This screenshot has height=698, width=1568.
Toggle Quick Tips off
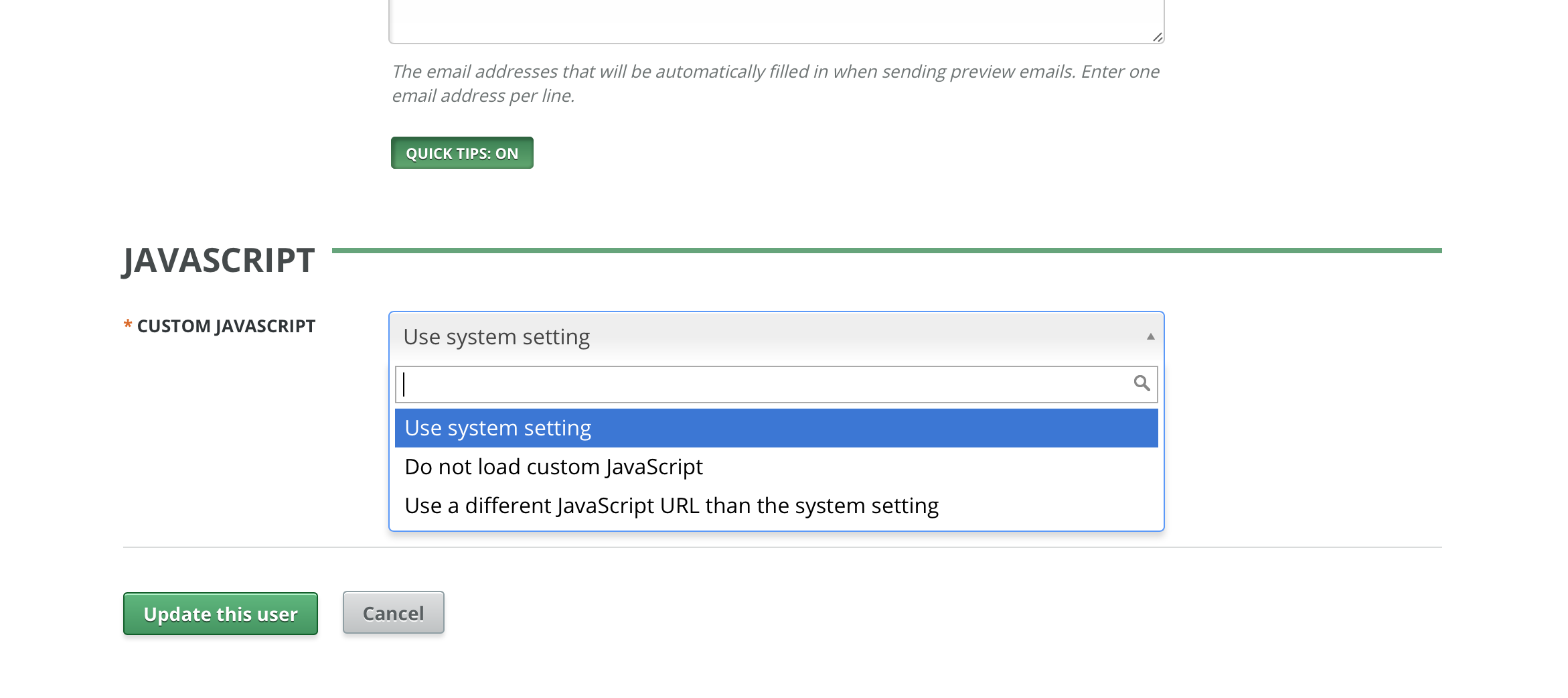[461, 153]
